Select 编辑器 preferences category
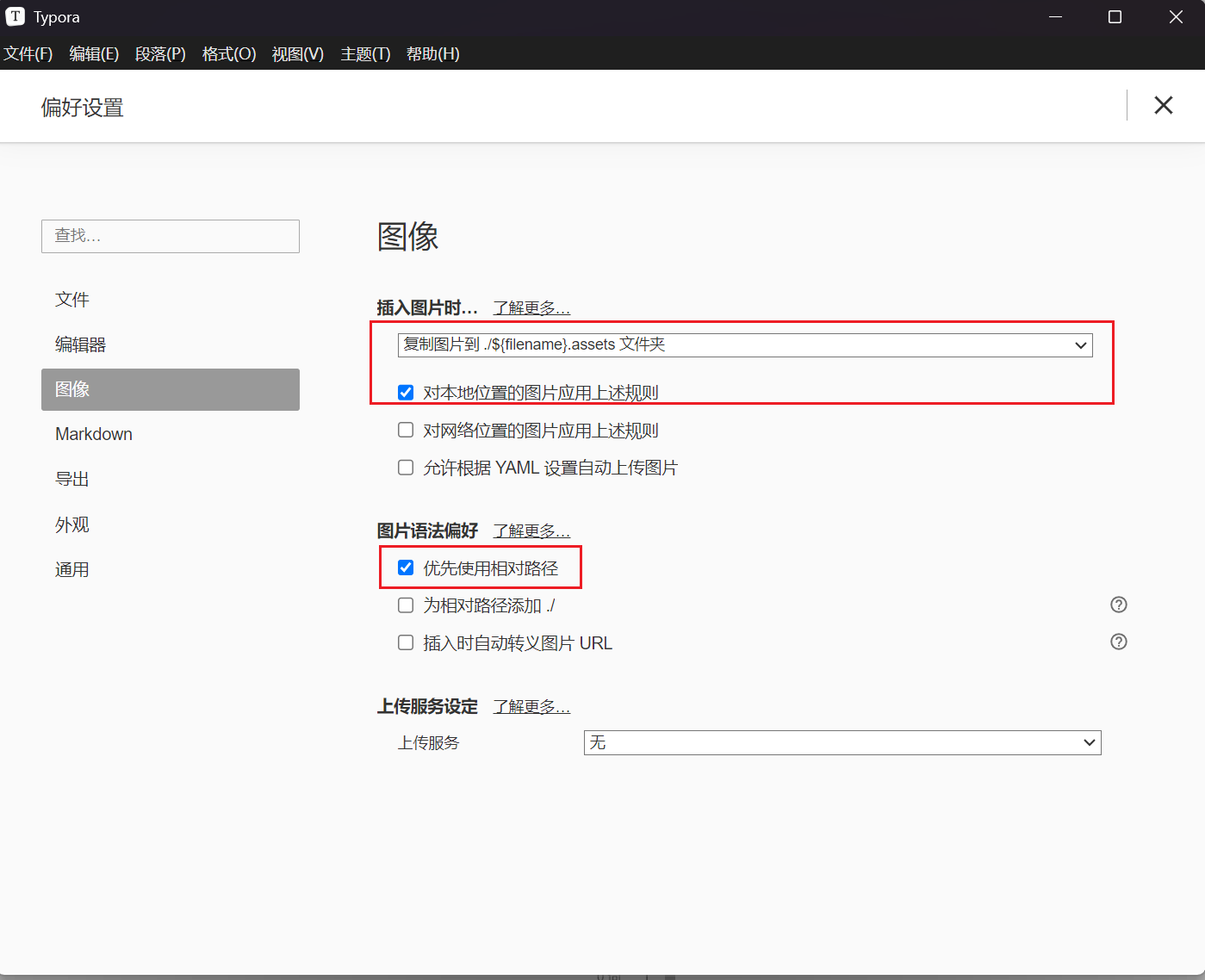Screen dimensions: 1205x980 pyautogui.click(x=171, y=344)
